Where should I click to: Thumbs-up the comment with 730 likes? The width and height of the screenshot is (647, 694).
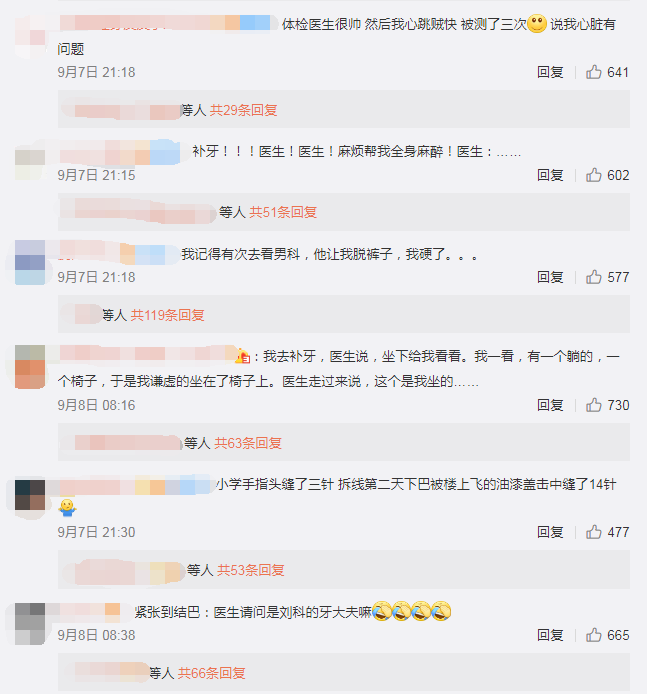click(593, 405)
